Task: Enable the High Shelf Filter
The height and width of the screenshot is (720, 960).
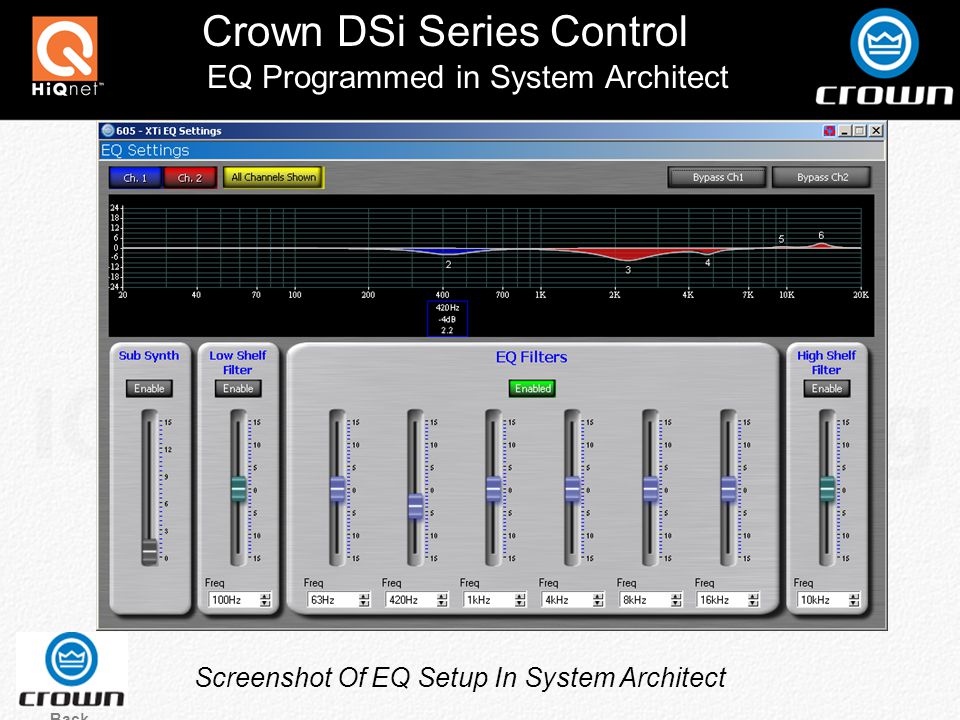Action: pyautogui.click(x=827, y=389)
